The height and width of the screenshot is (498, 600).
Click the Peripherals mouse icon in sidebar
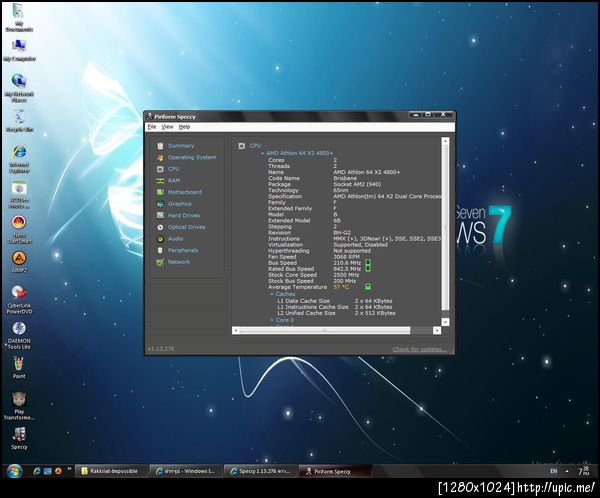160,250
